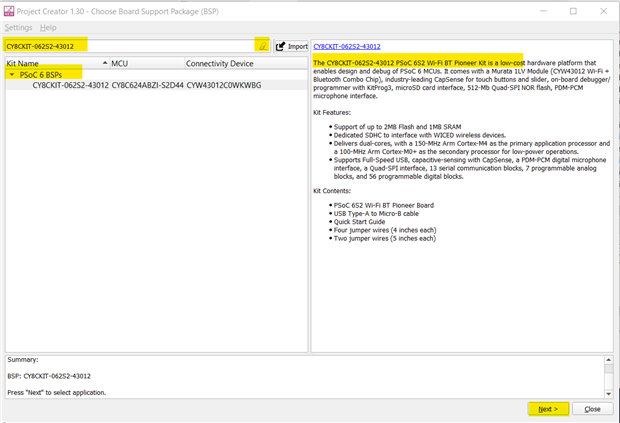
Task: Sort by the MCU column header
Action: coord(147,63)
